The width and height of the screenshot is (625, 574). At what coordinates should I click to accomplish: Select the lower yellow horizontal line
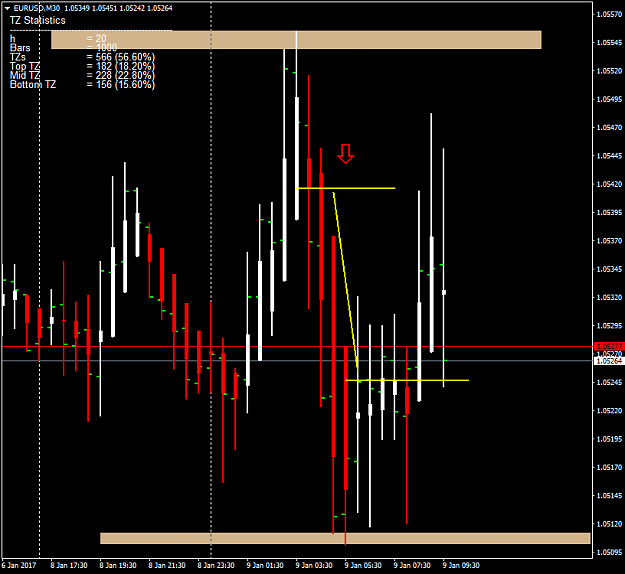pyautogui.click(x=407, y=381)
